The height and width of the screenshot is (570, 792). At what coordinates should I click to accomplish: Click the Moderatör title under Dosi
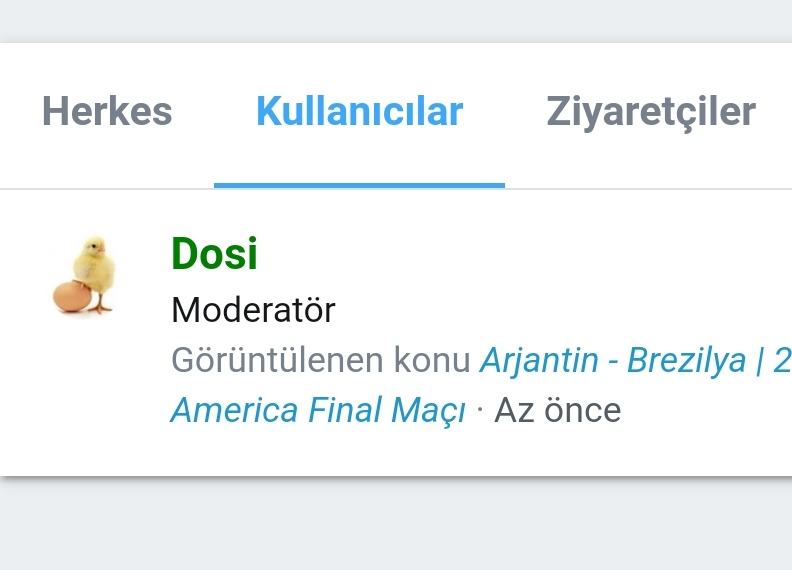[x=253, y=310]
